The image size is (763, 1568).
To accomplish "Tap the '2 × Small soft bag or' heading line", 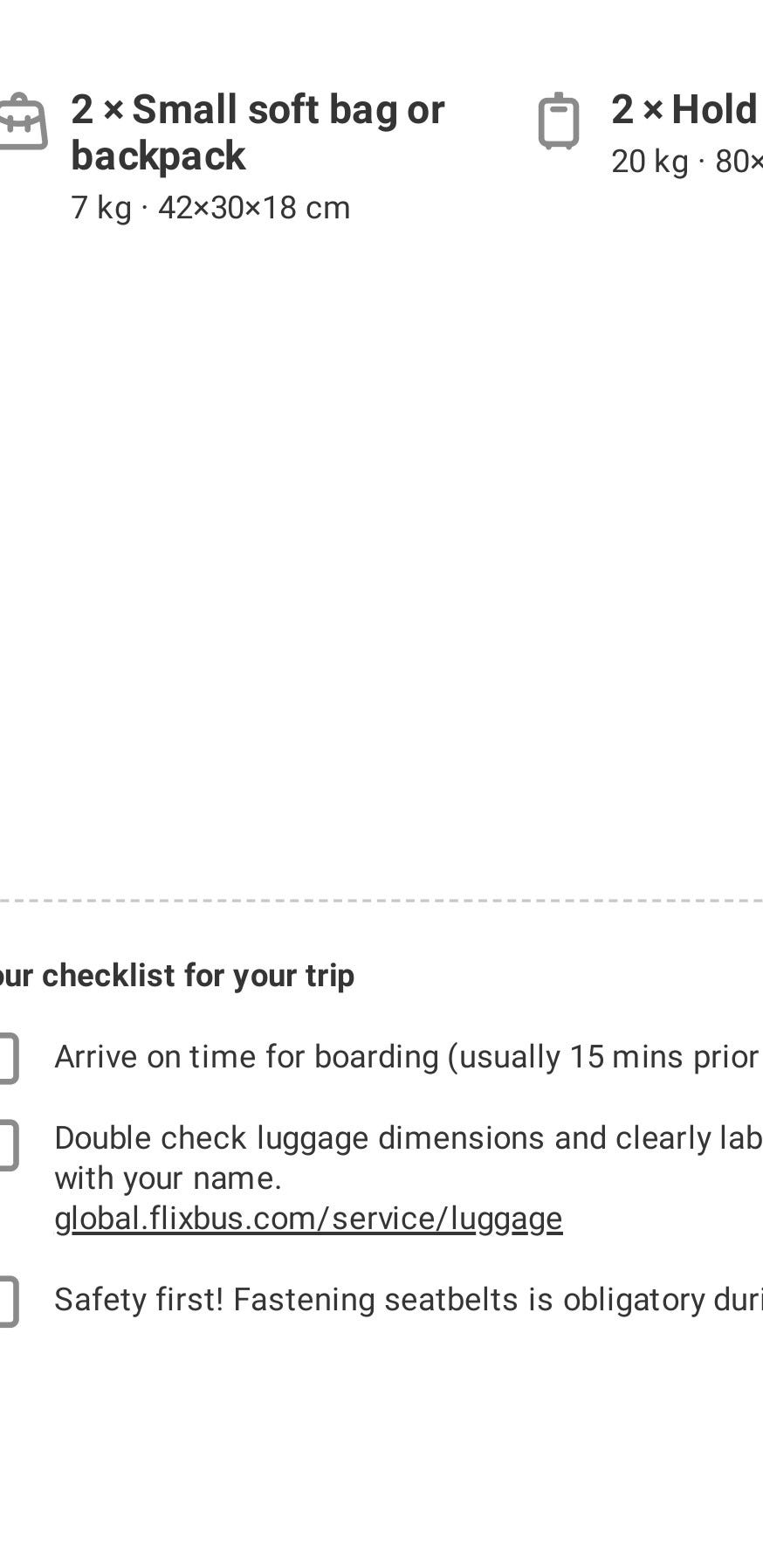I will [x=258, y=110].
